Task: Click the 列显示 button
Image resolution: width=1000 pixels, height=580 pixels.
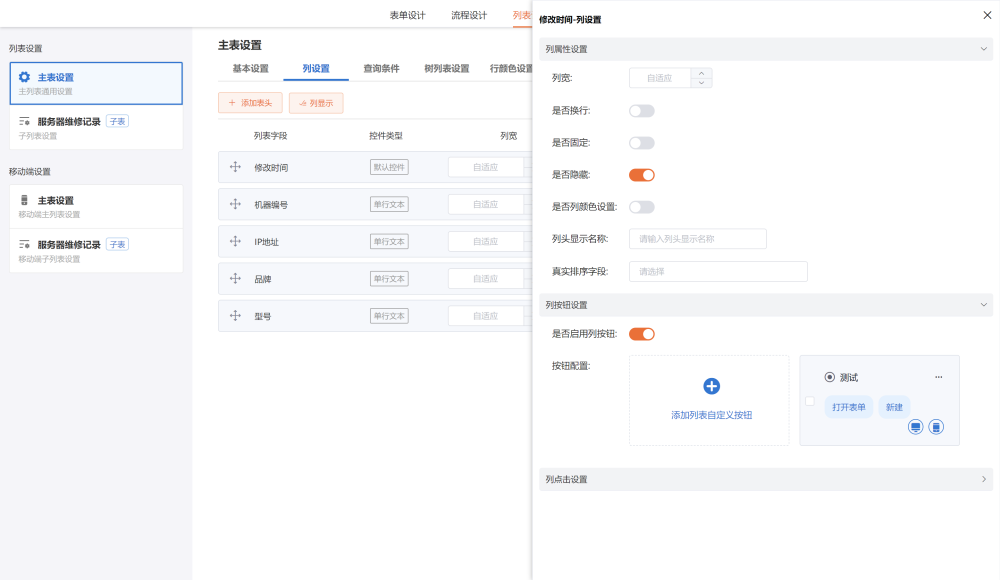Action: (x=316, y=103)
